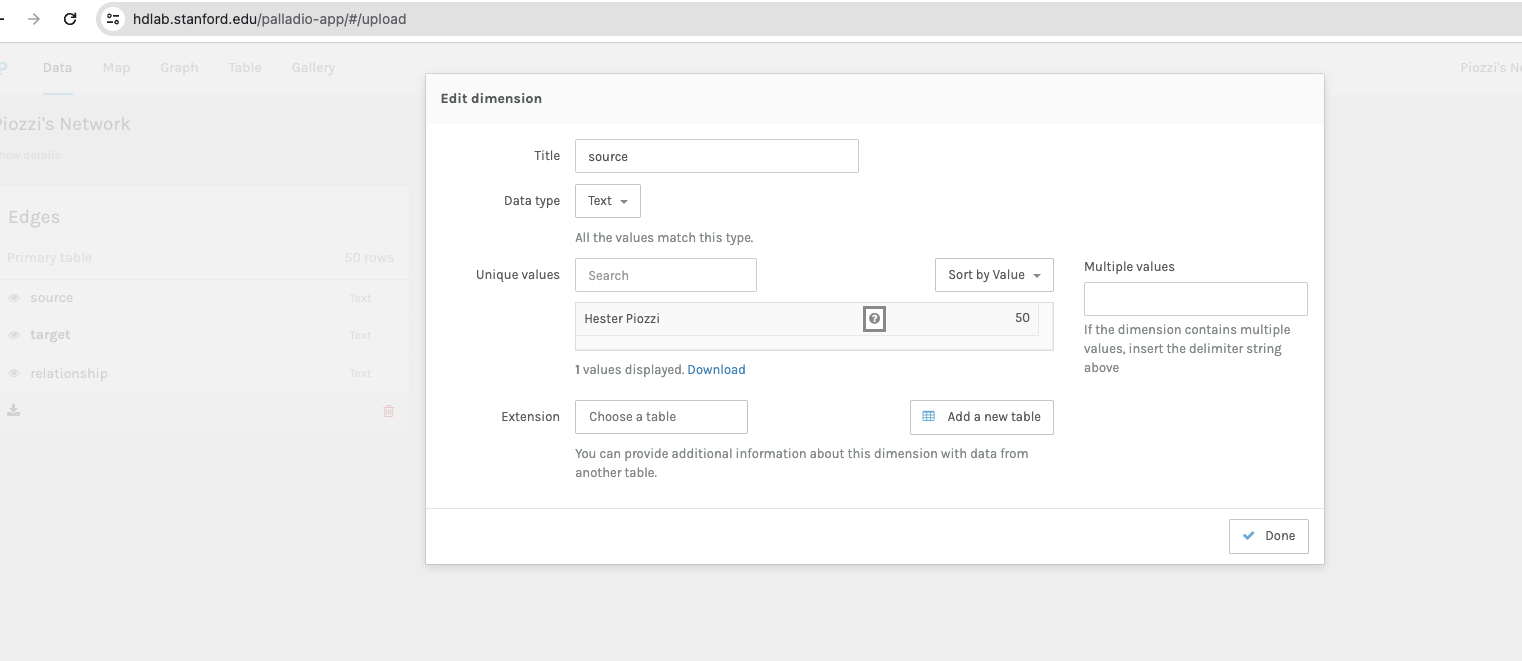Open the site information icon in the address bar

tap(113, 19)
